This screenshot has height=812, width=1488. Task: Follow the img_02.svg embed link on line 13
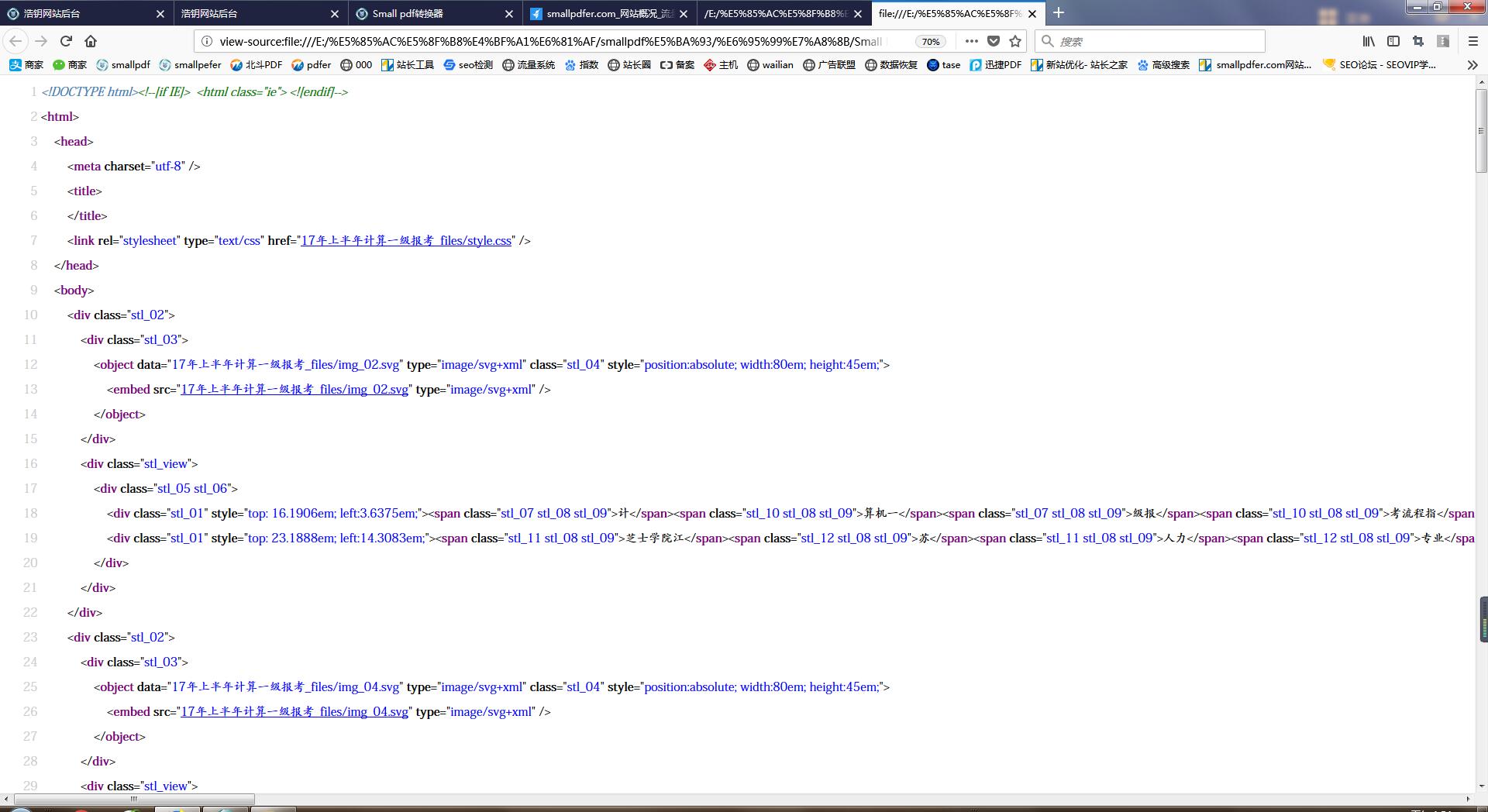[294, 390]
